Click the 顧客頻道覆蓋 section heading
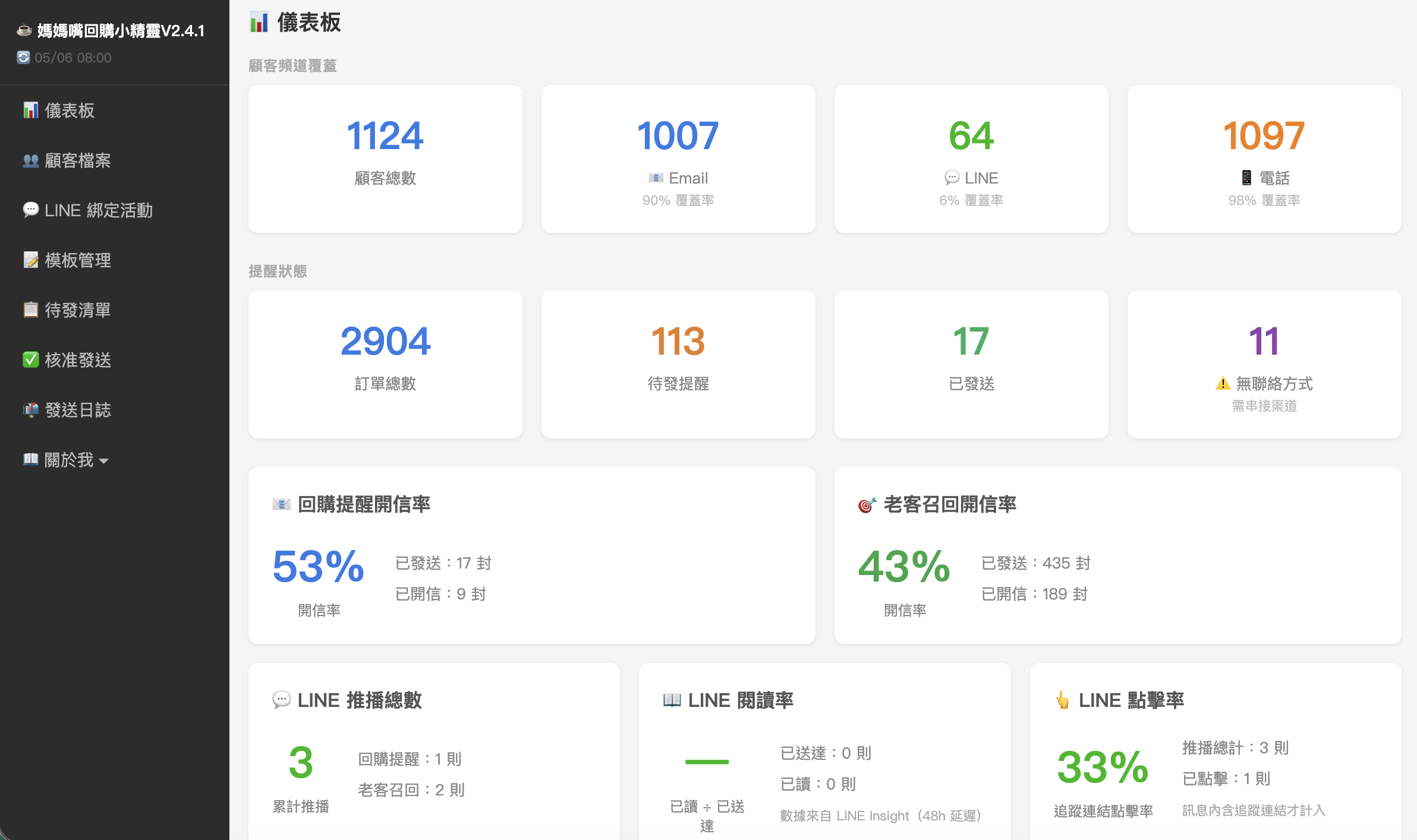This screenshot has width=1417, height=840. click(x=292, y=66)
